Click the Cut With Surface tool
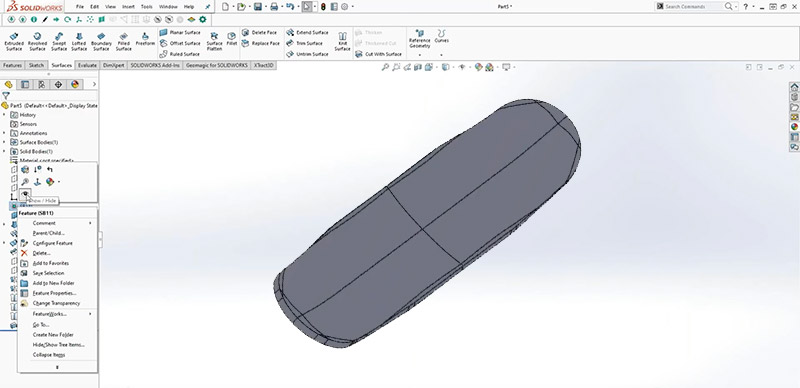 click(379, 54)
